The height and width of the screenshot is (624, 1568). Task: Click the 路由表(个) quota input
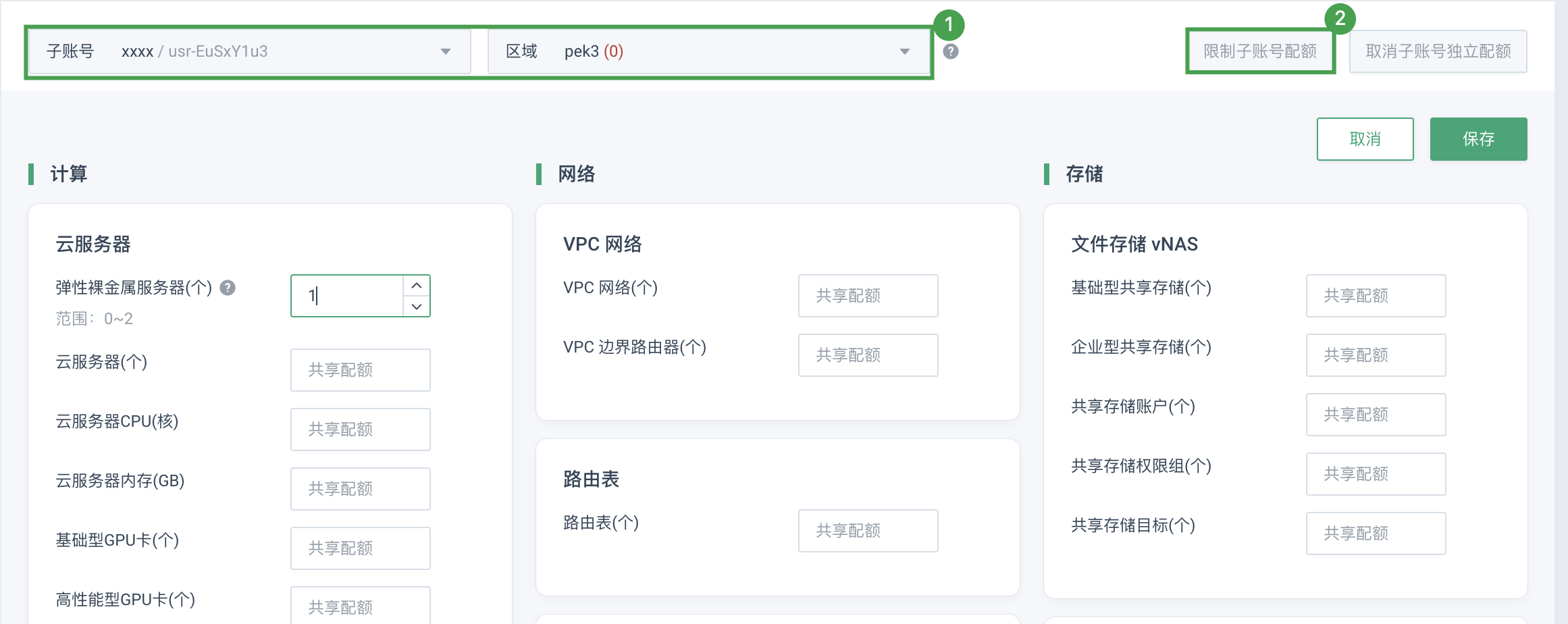(x=868, y=531)
